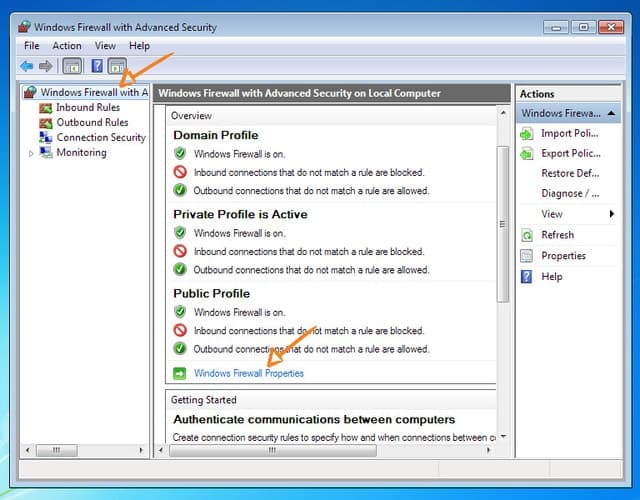Click the Properties action label
This screenshot has height=500, width=640.
click(x=563, y=256)
